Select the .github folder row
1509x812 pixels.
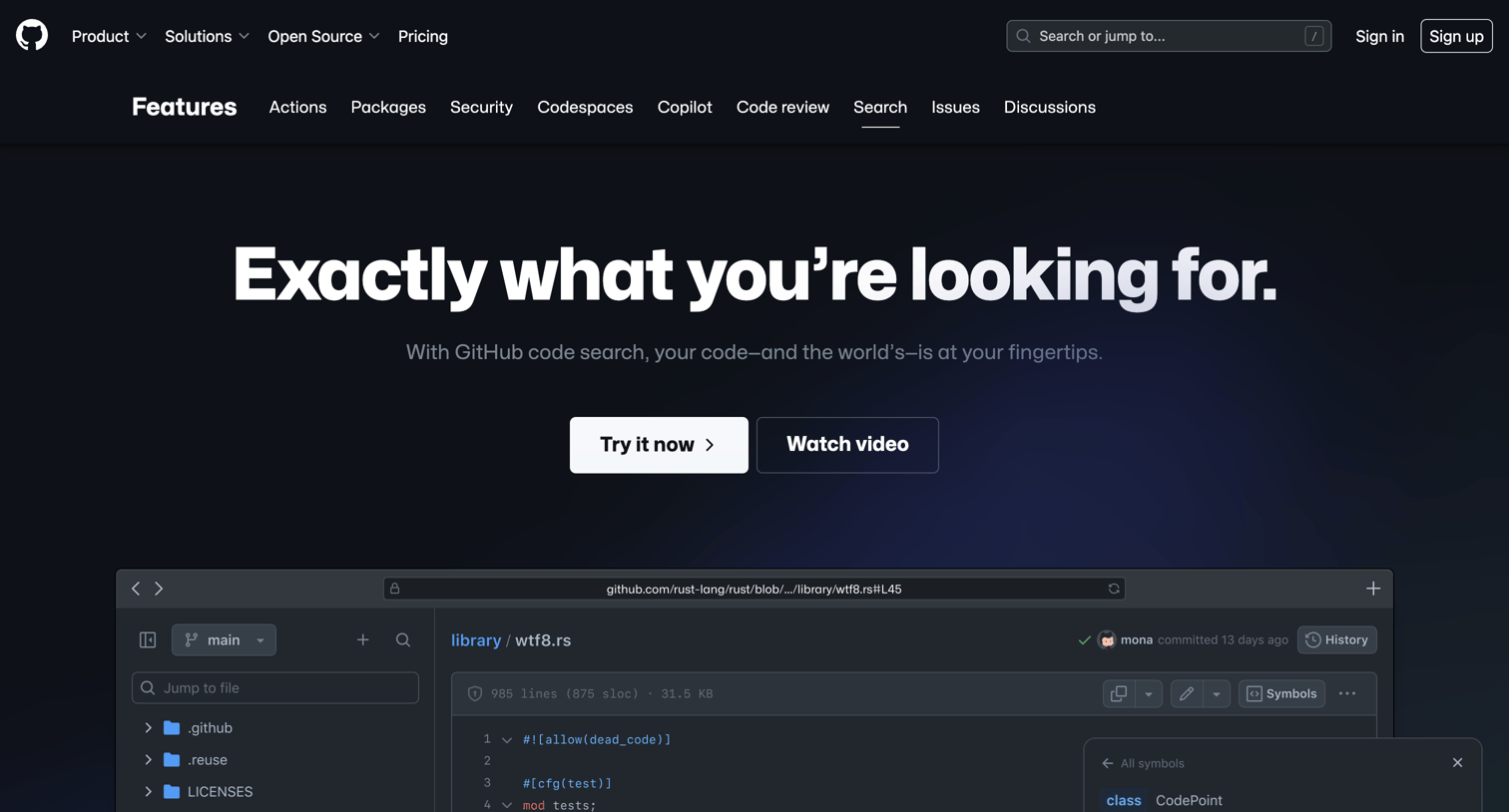275,728
